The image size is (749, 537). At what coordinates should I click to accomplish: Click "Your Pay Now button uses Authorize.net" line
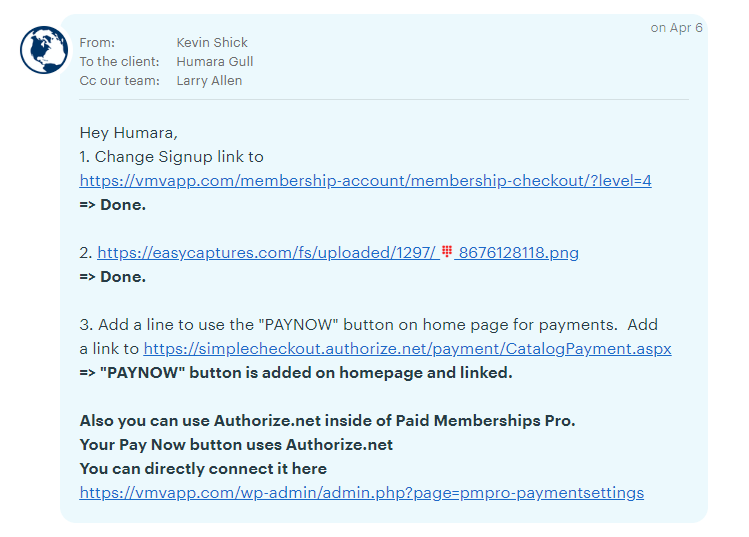236,445
